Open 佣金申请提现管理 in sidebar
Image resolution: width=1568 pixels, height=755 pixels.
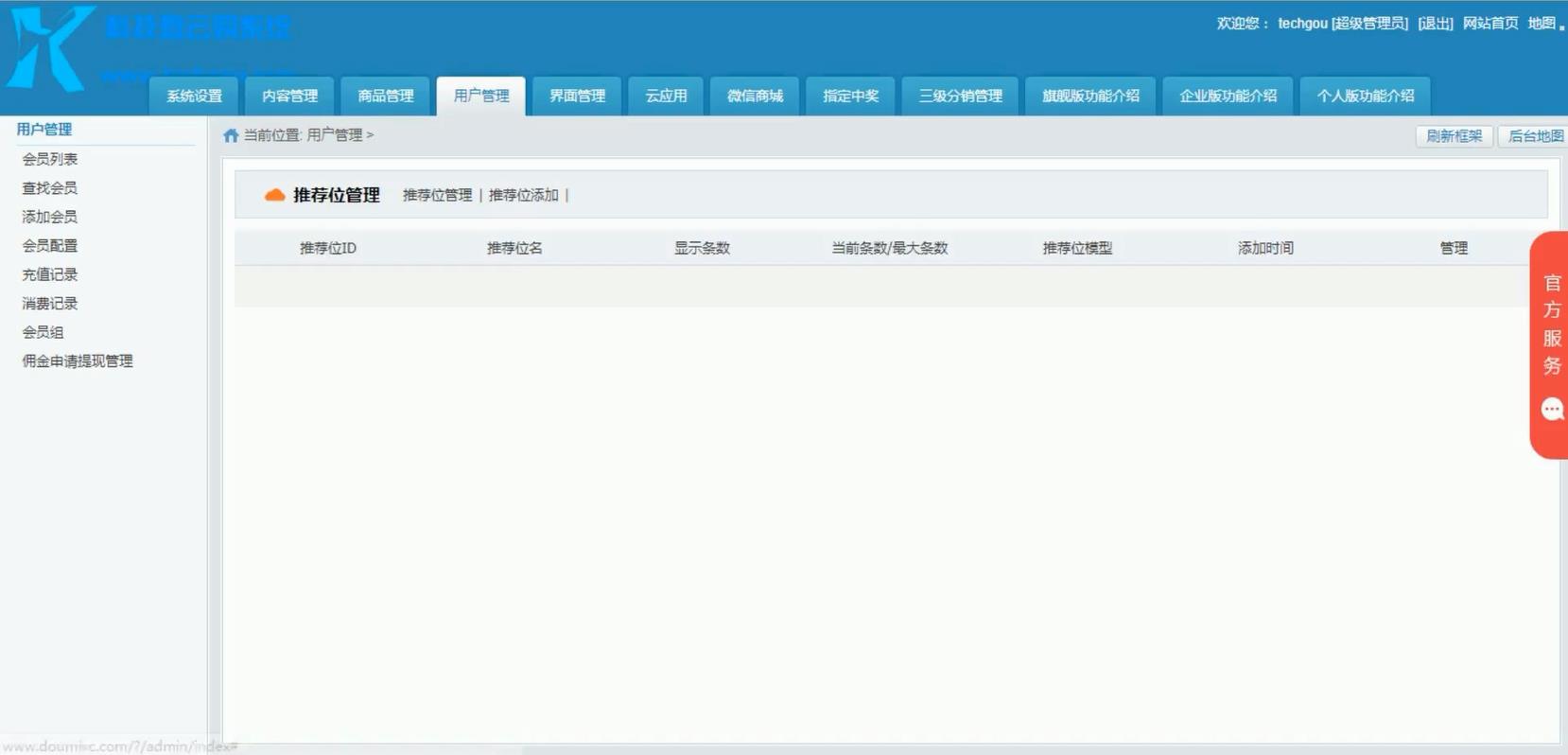(78, 360)
